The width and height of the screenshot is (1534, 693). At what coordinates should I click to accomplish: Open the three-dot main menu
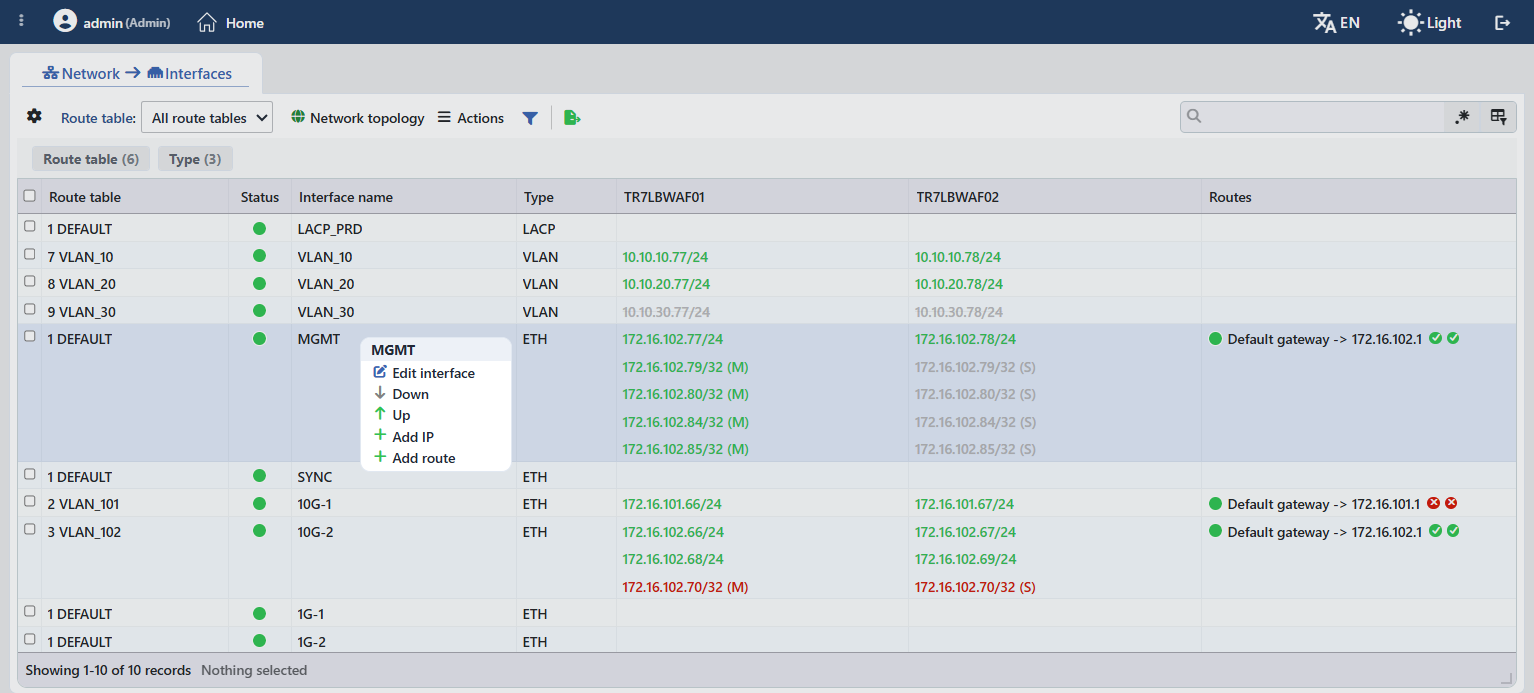(22, 21)
